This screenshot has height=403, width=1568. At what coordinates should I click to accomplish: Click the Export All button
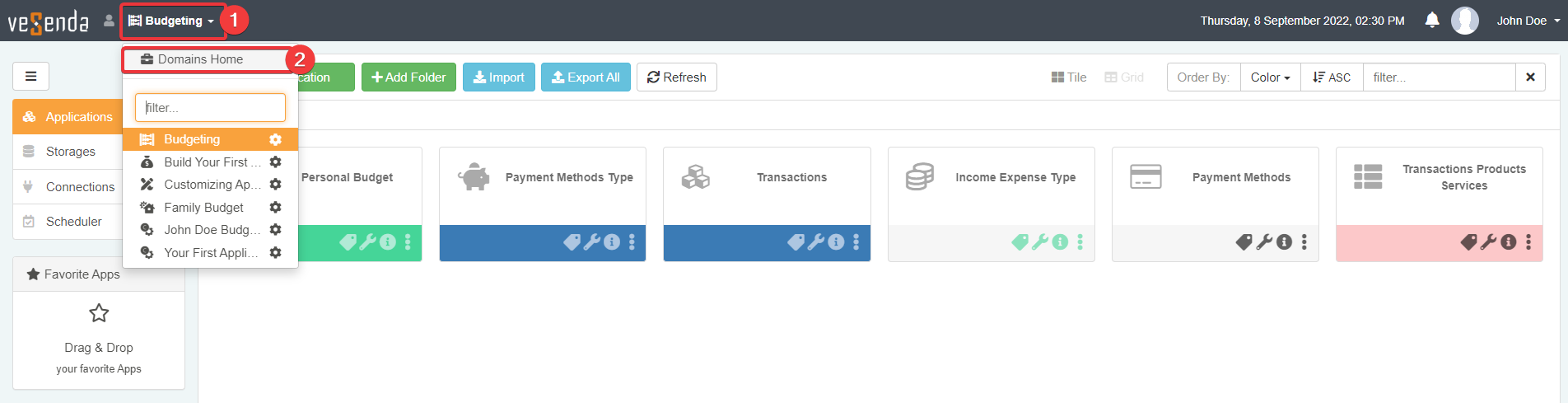(586, 77)
